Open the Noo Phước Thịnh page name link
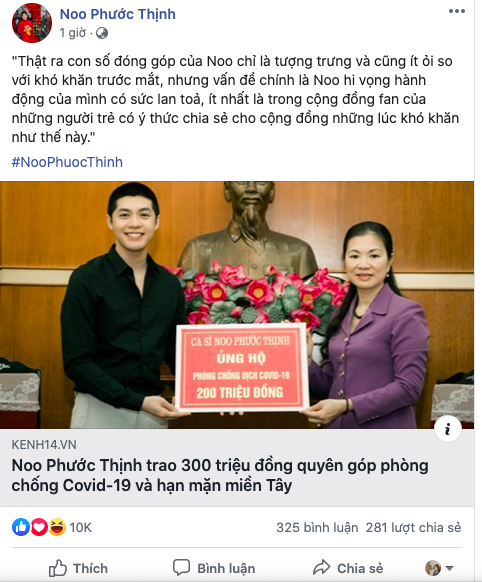 point(118,14)
